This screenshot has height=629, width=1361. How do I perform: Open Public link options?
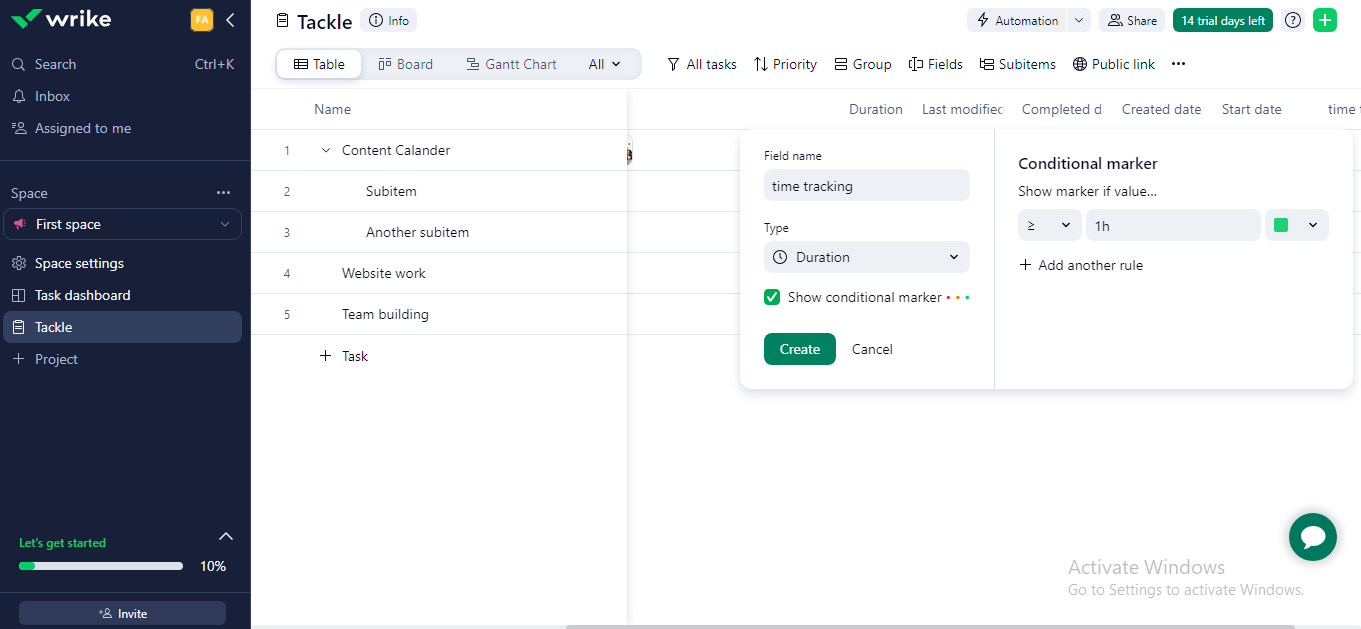(1113, 64)
